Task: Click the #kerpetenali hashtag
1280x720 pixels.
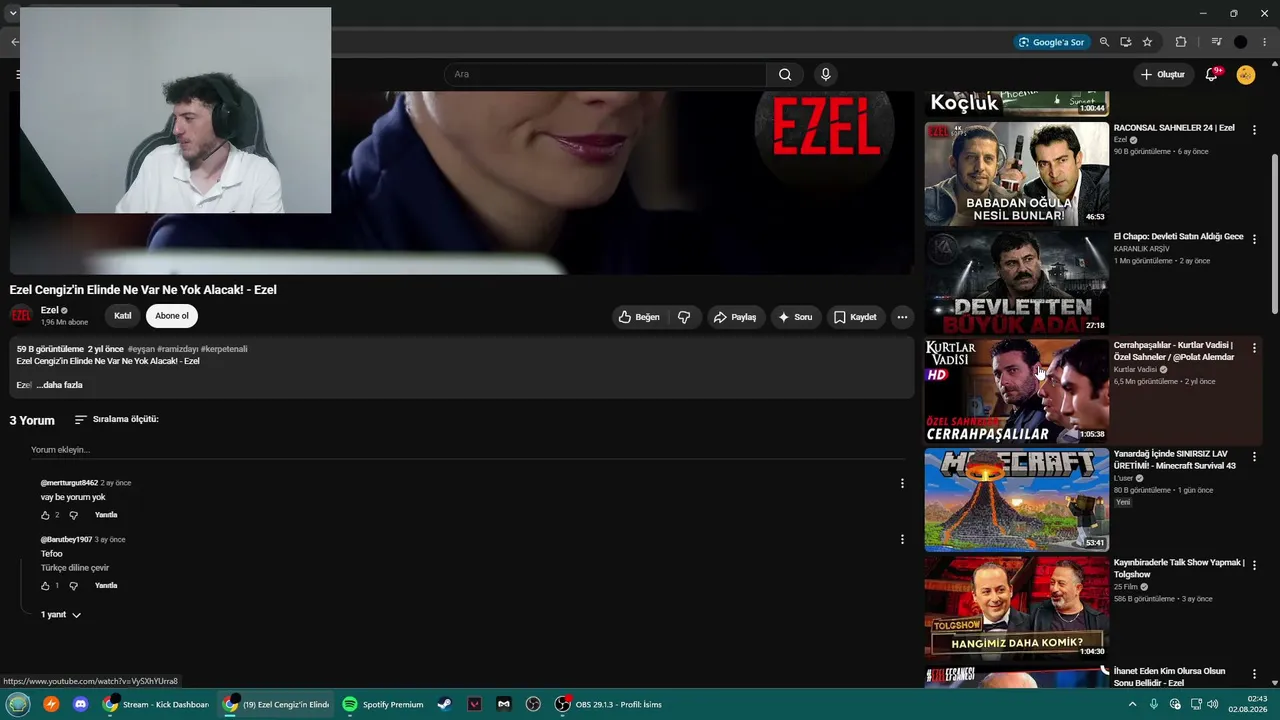Action: click(224, 349)
